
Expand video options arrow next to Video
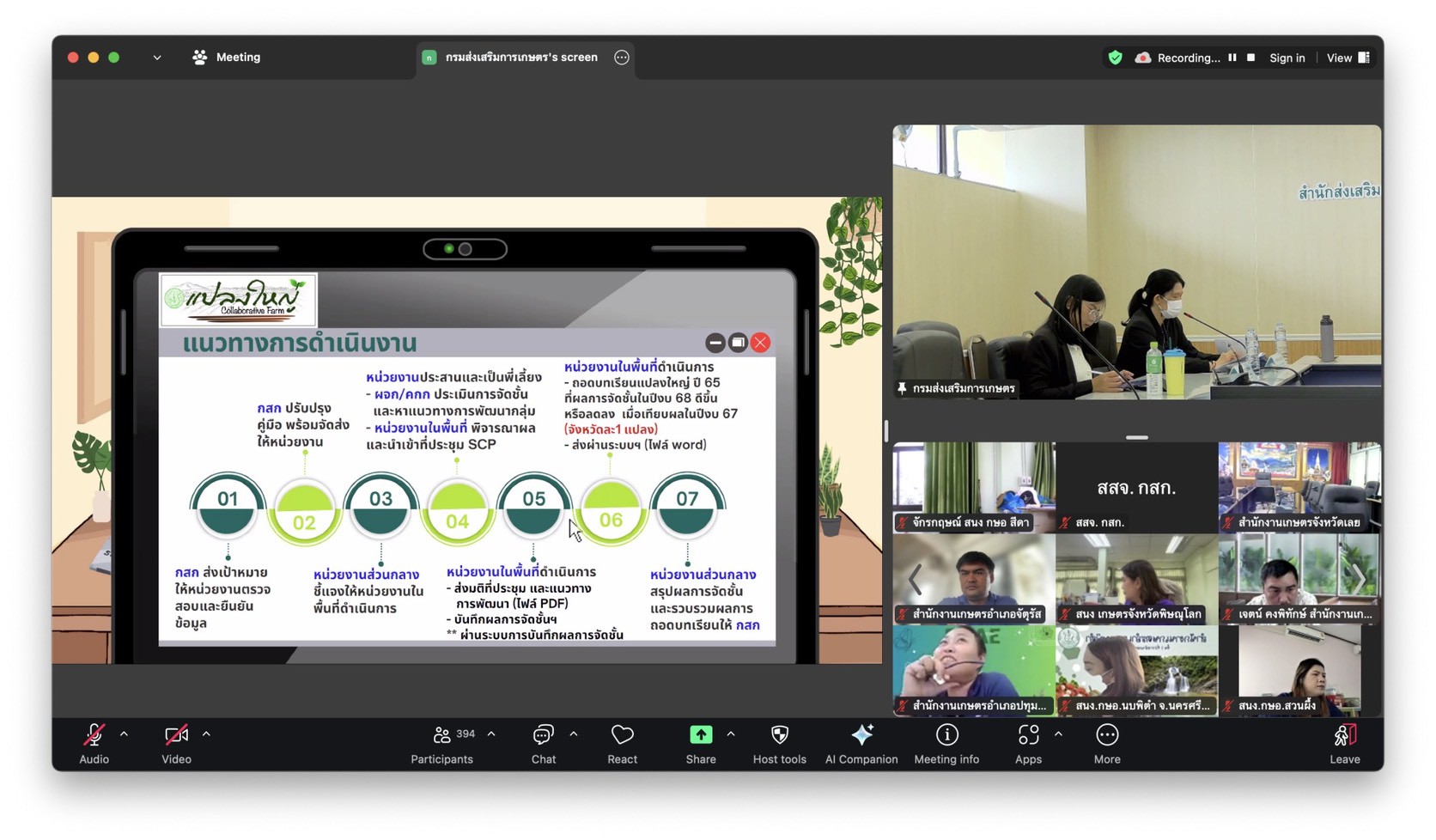[206, 734]
